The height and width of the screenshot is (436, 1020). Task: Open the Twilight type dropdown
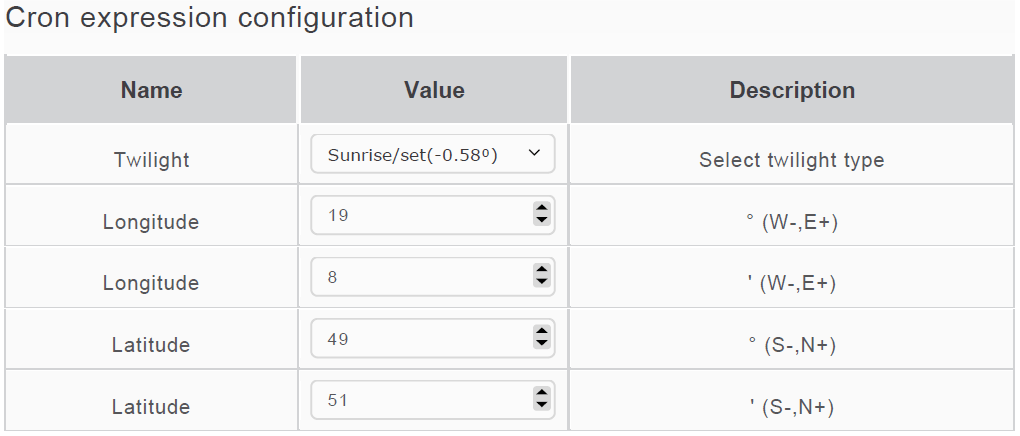point(432,154)
